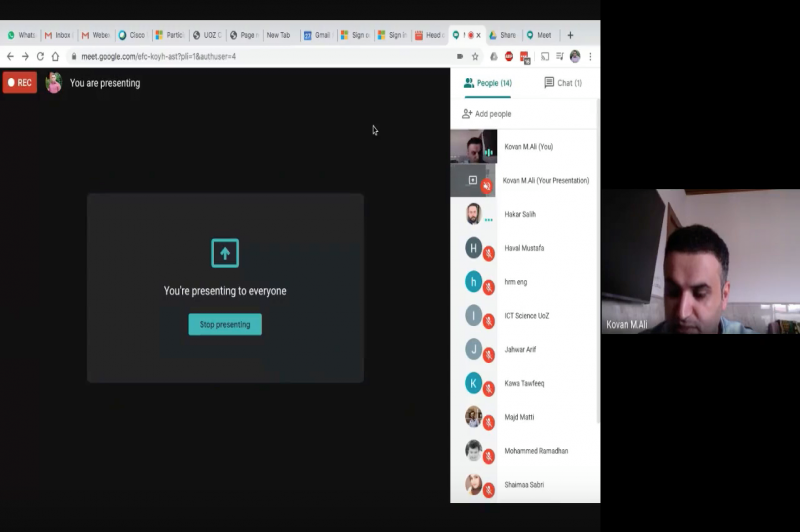Switch to the Chat (1) tab
Viewport: 800px width, 532px height.
(x=563, y=83)
